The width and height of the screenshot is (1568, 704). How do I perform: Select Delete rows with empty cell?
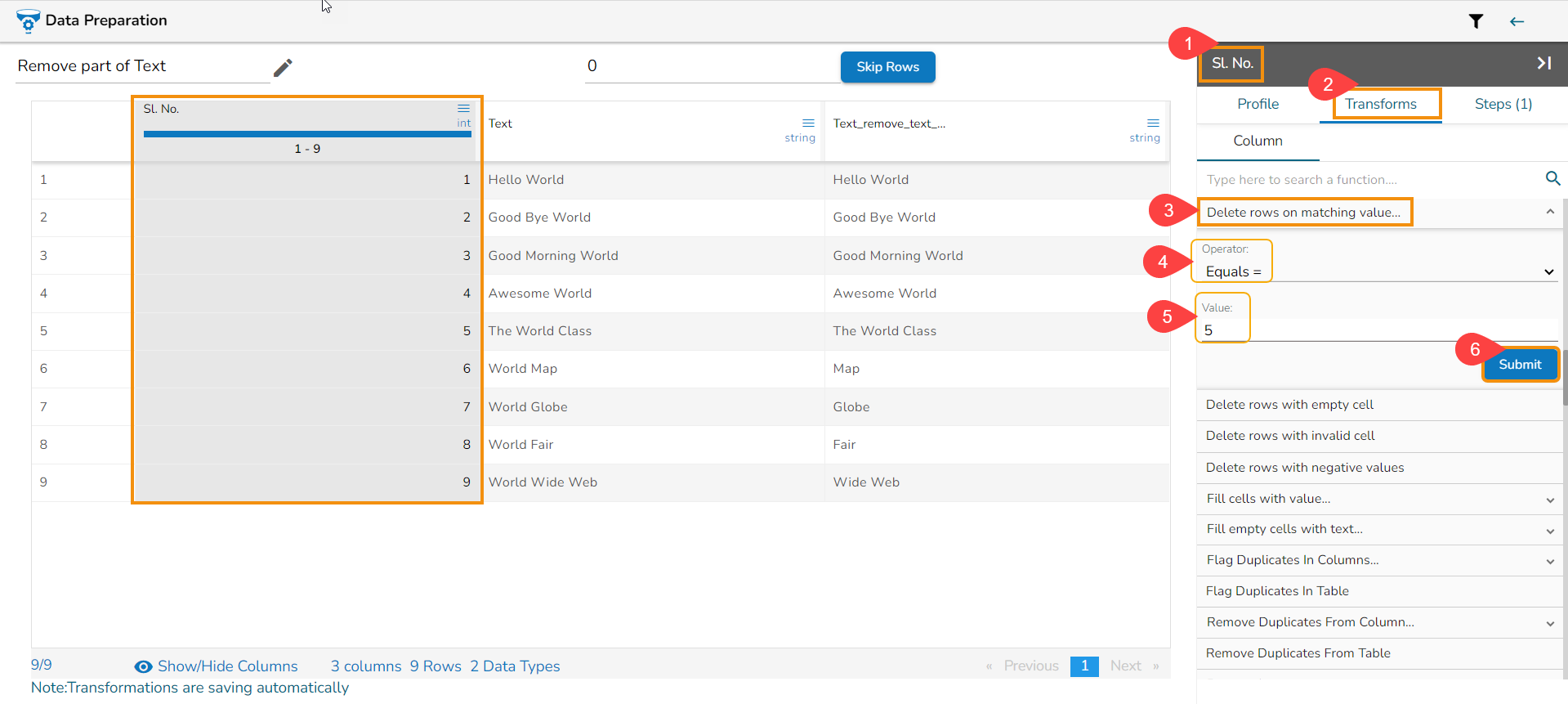click(x=1289, y=405)
